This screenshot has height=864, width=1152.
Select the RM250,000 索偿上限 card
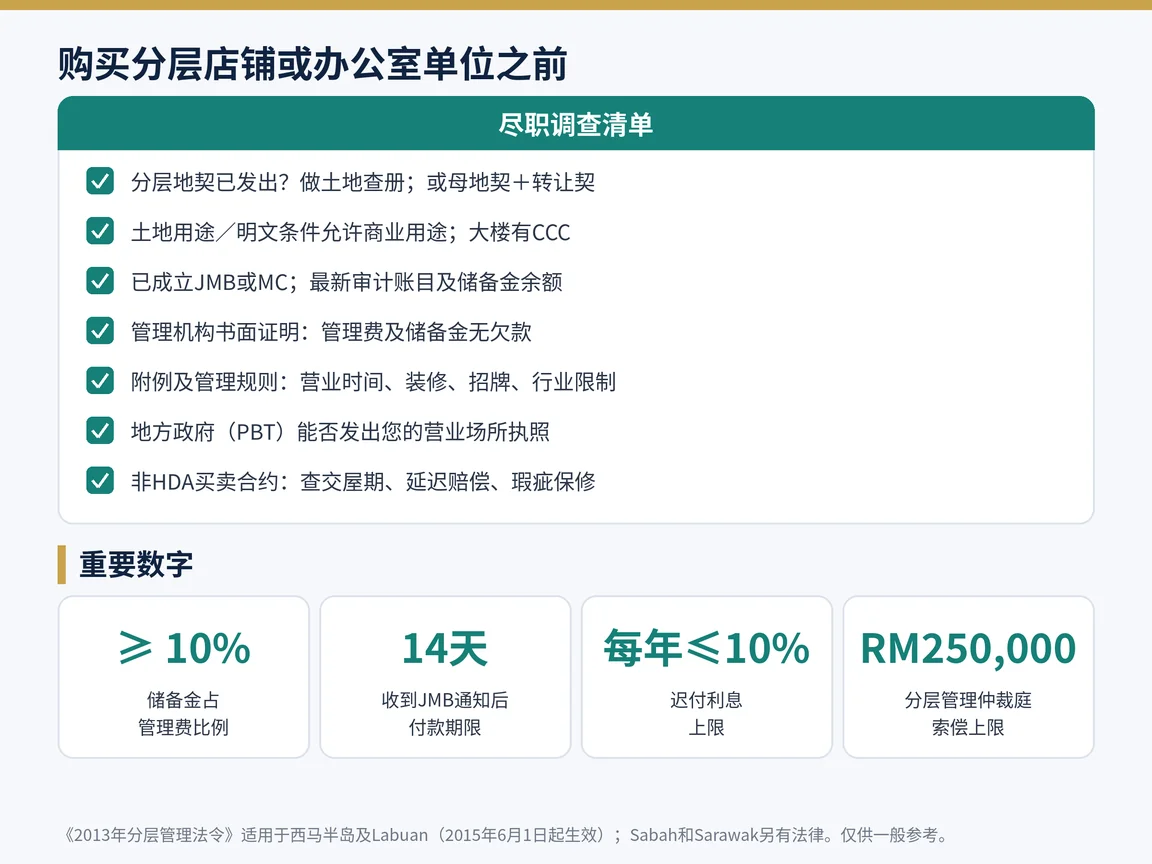coord(968,677)
